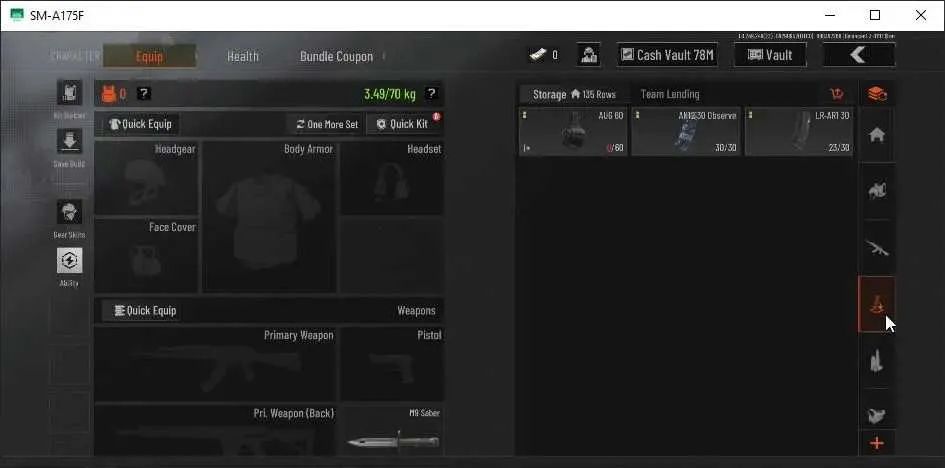Viewport: 945px width, 468px height.
Task: Select the AUG 60 magazine item
Action: 573,131
